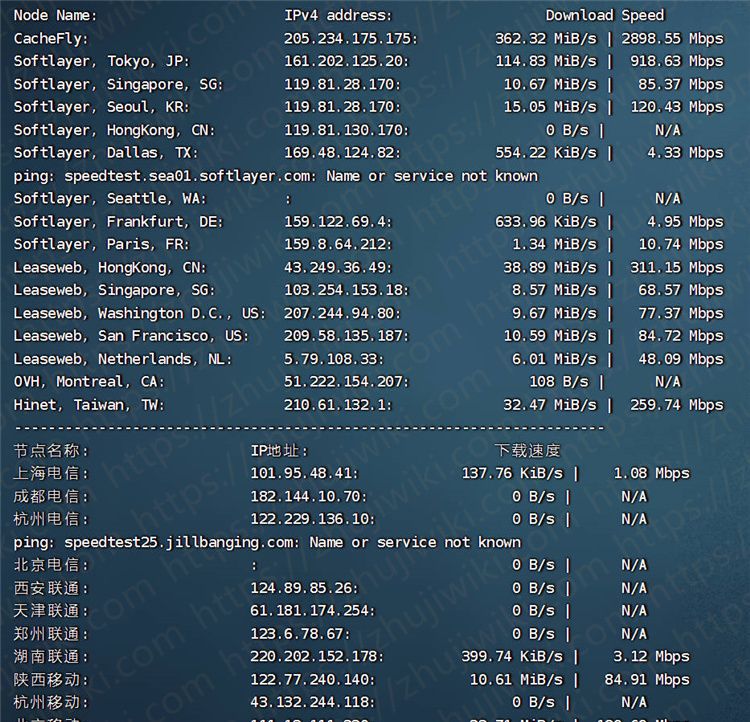This screenshot has width=750, height=722.
Task: Click the '下载速度' header
Action: pos(527,451)
